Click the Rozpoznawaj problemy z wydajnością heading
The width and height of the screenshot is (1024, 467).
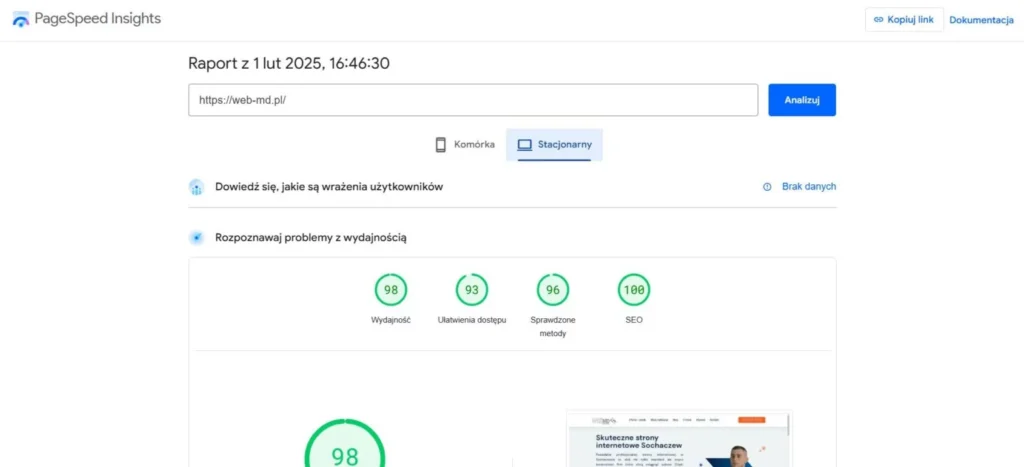(x=311, y=238)
